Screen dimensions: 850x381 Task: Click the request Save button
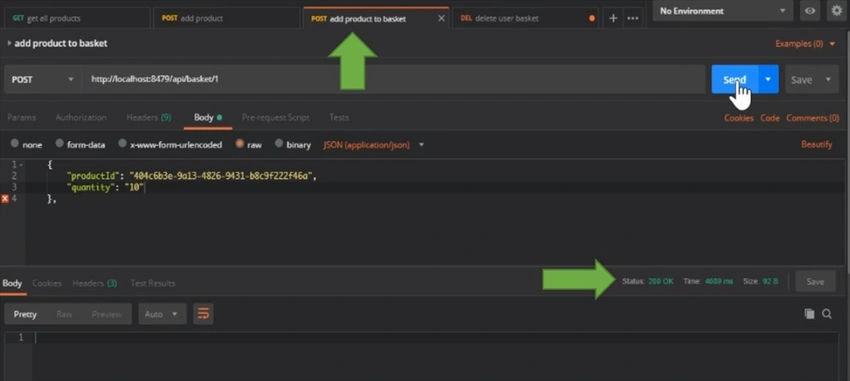point(802,79)
